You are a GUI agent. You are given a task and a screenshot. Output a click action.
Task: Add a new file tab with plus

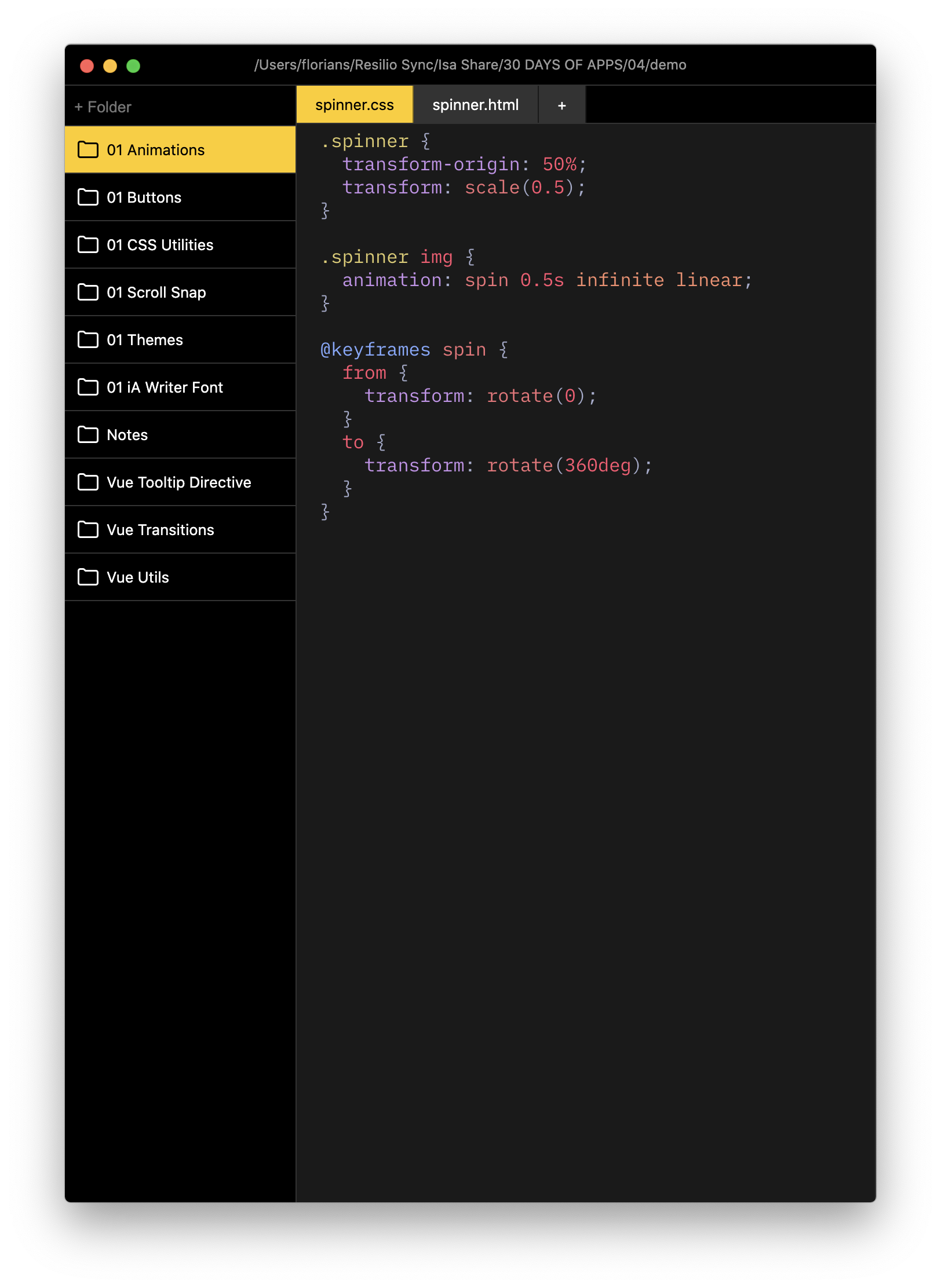[x=561, y=105]
